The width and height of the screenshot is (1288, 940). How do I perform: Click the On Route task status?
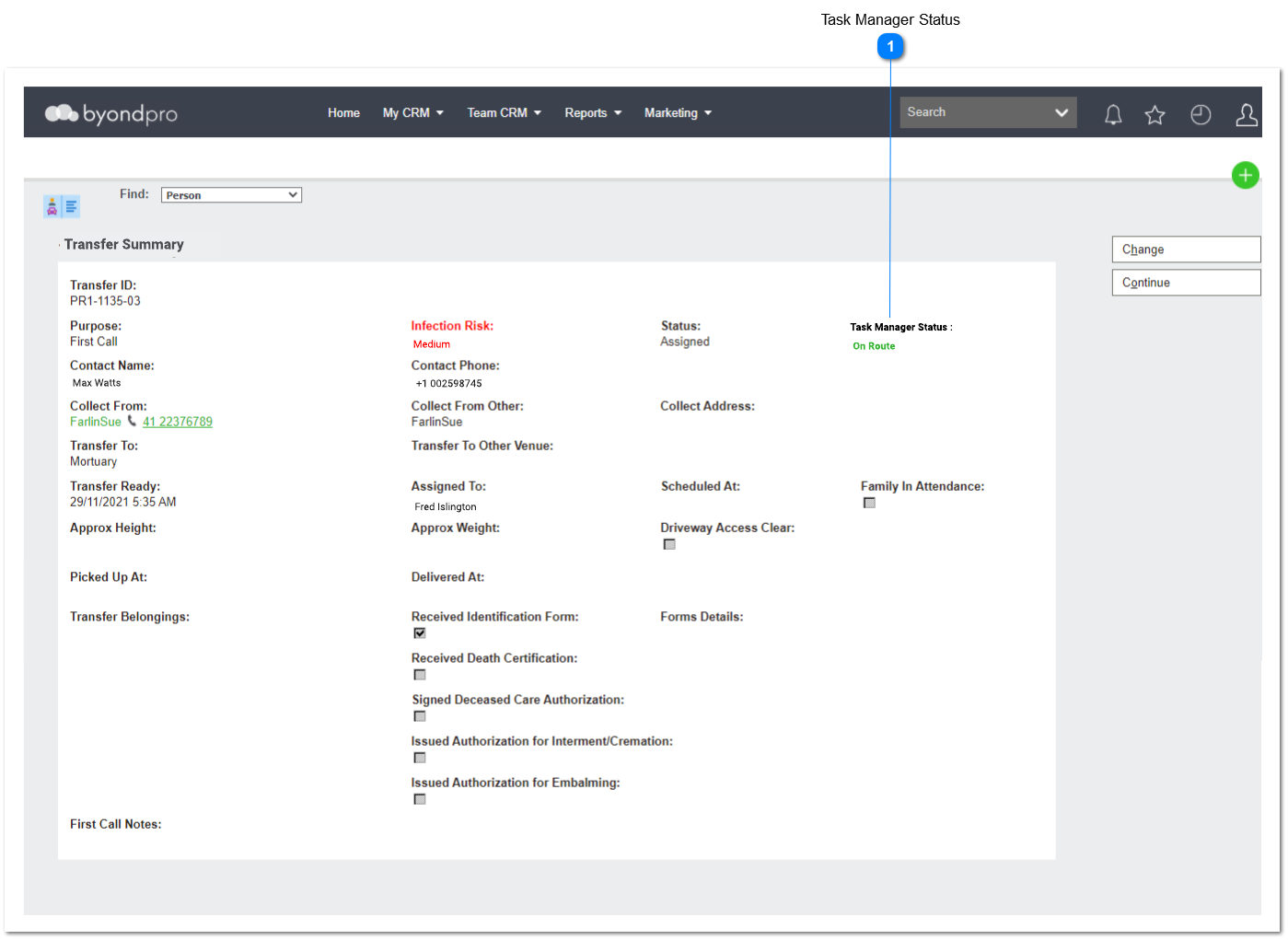tap(874, 346)
